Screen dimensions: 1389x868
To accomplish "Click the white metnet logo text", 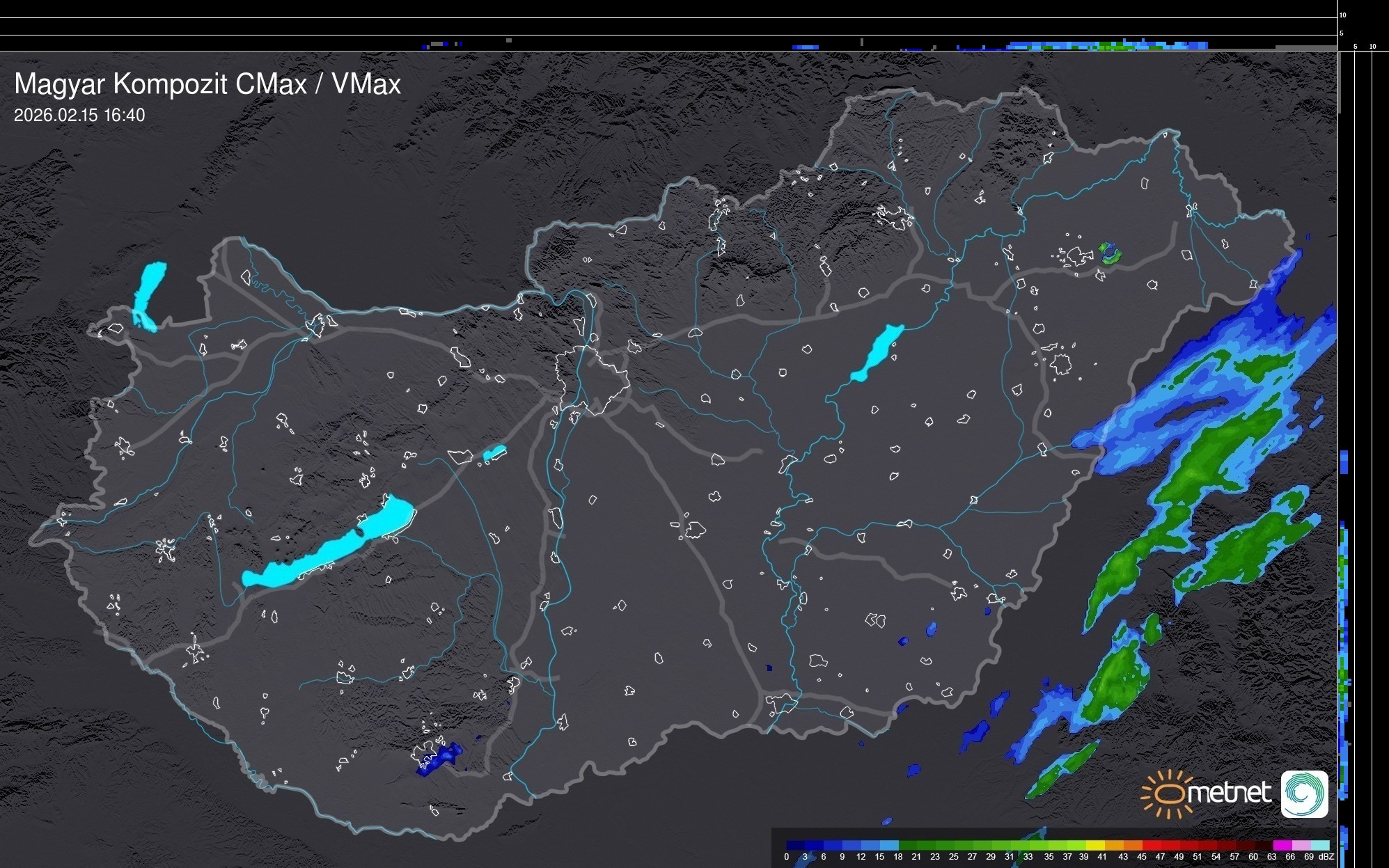I will 1230,793.
